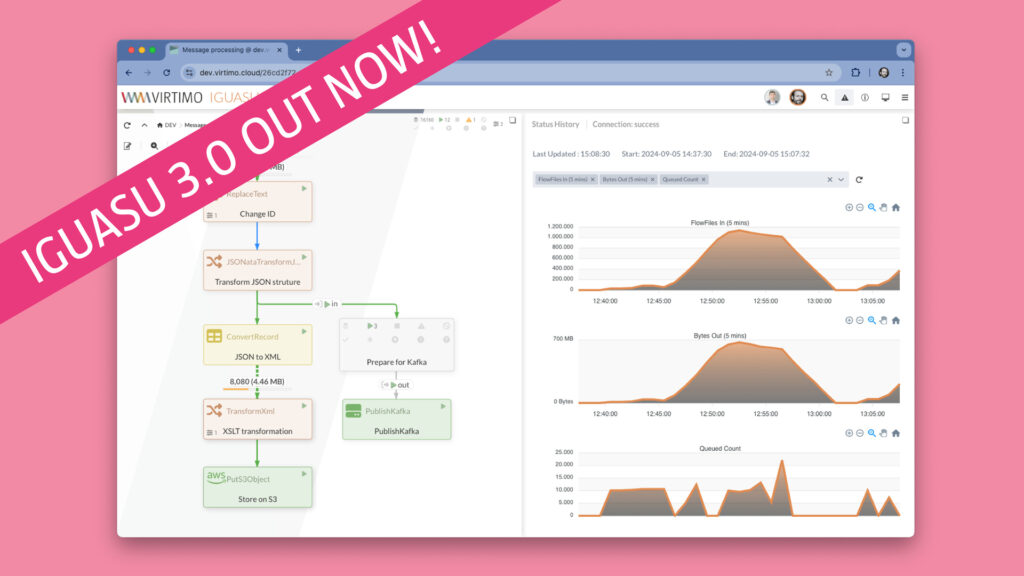Select the Store on S3 processor
1024x576 pixels.
(x=257, y=487)
